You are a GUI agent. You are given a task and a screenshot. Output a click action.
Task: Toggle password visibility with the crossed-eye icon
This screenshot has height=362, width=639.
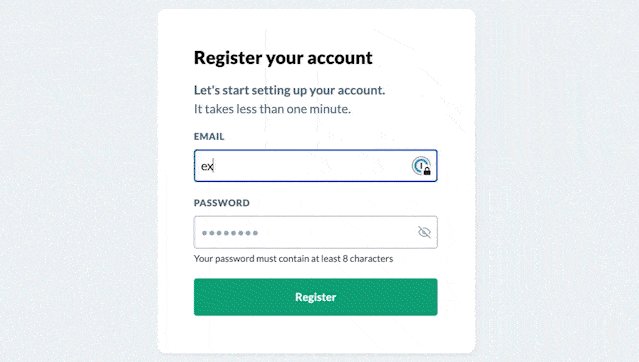(x=424, y=232)
